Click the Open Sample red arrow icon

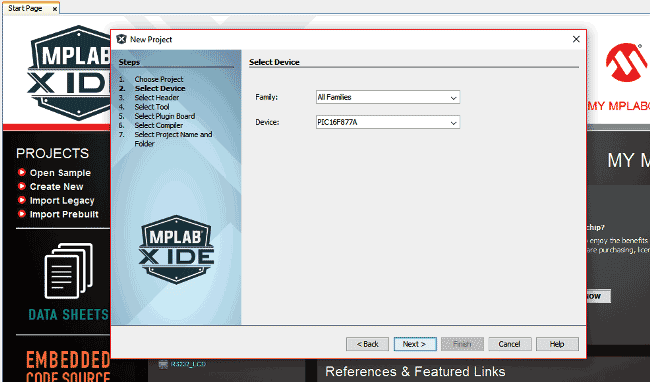point(22,172)
